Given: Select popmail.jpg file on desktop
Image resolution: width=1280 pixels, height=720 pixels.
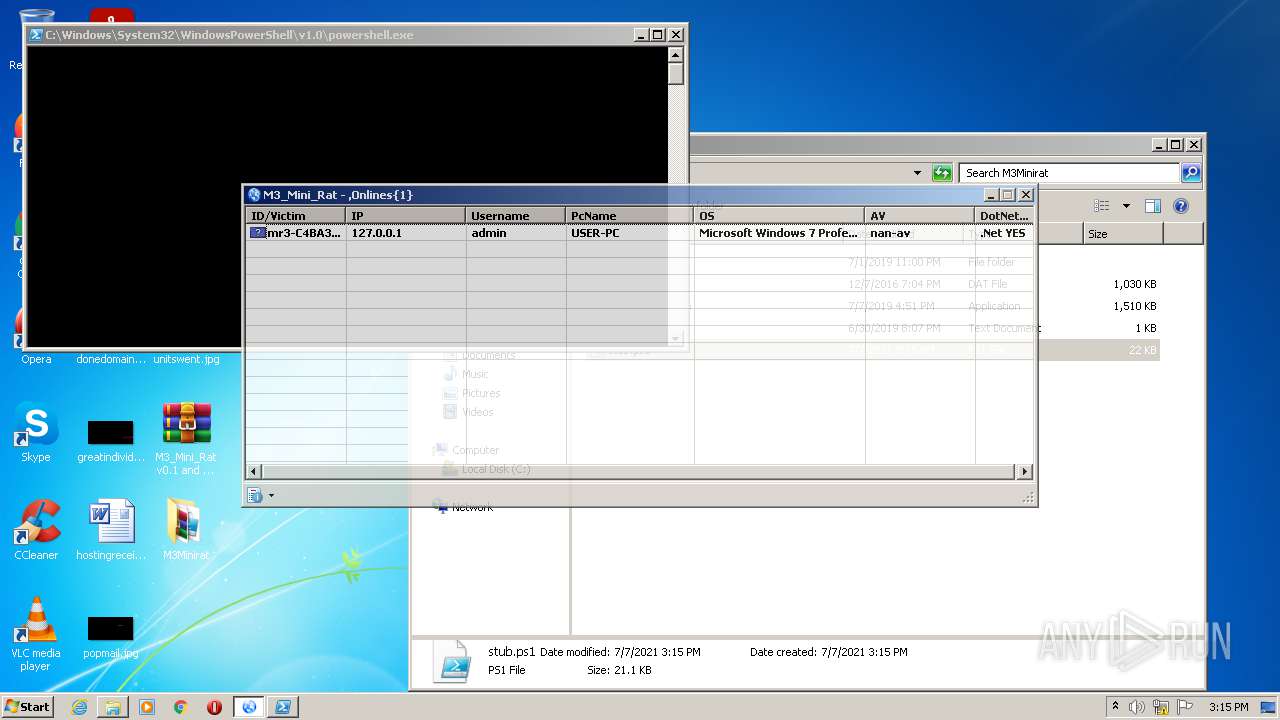Looking at the screenshot, I should 110,636.
